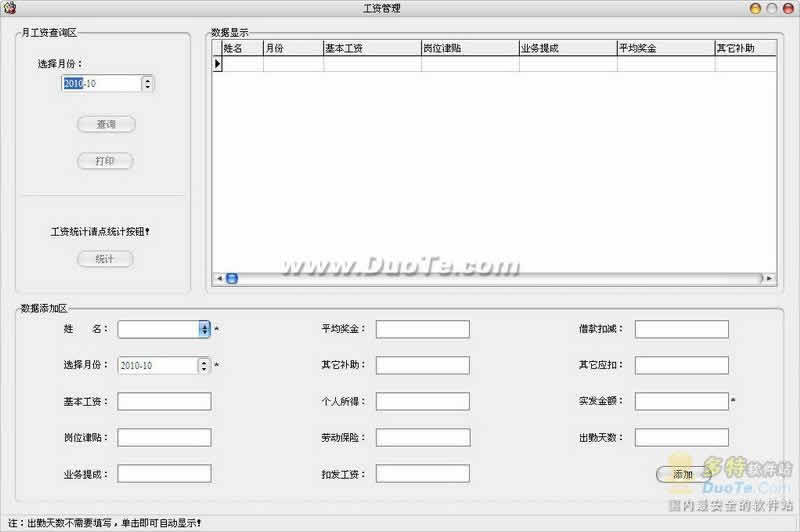
Task: Click the 劳动保险 input field
Action: pyautogui.click(x=422, y=438)
